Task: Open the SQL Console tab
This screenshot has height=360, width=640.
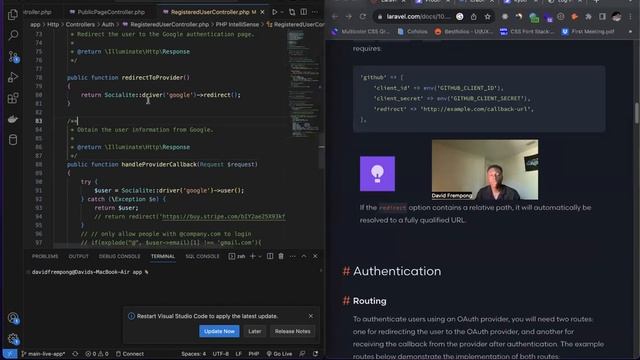Action: click(x=202, y=256)
